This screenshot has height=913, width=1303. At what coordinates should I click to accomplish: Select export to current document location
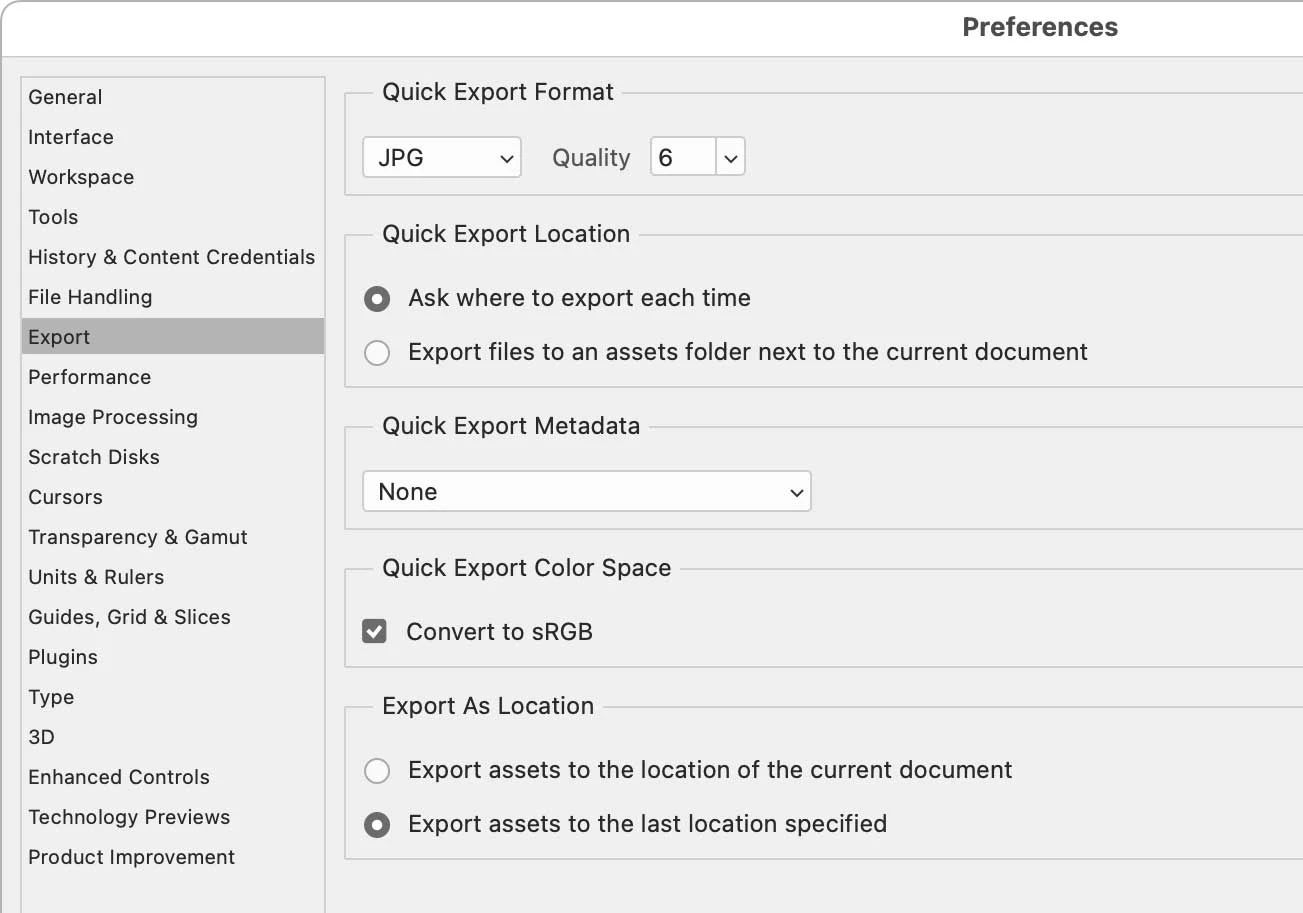point(377,770)
